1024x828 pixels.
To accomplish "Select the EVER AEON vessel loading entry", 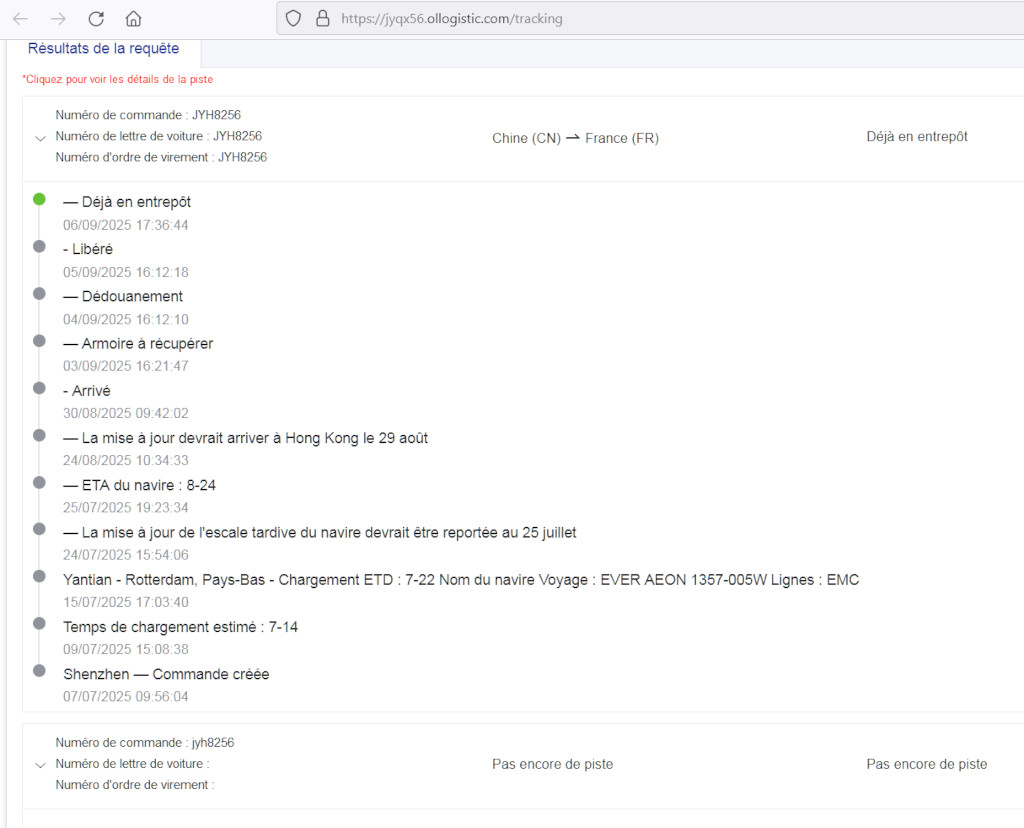I will (x=460, y=580).
